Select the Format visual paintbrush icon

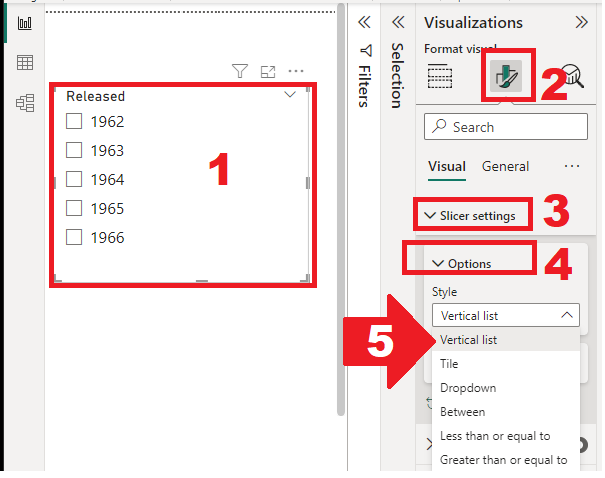click(x=507, y=75)
